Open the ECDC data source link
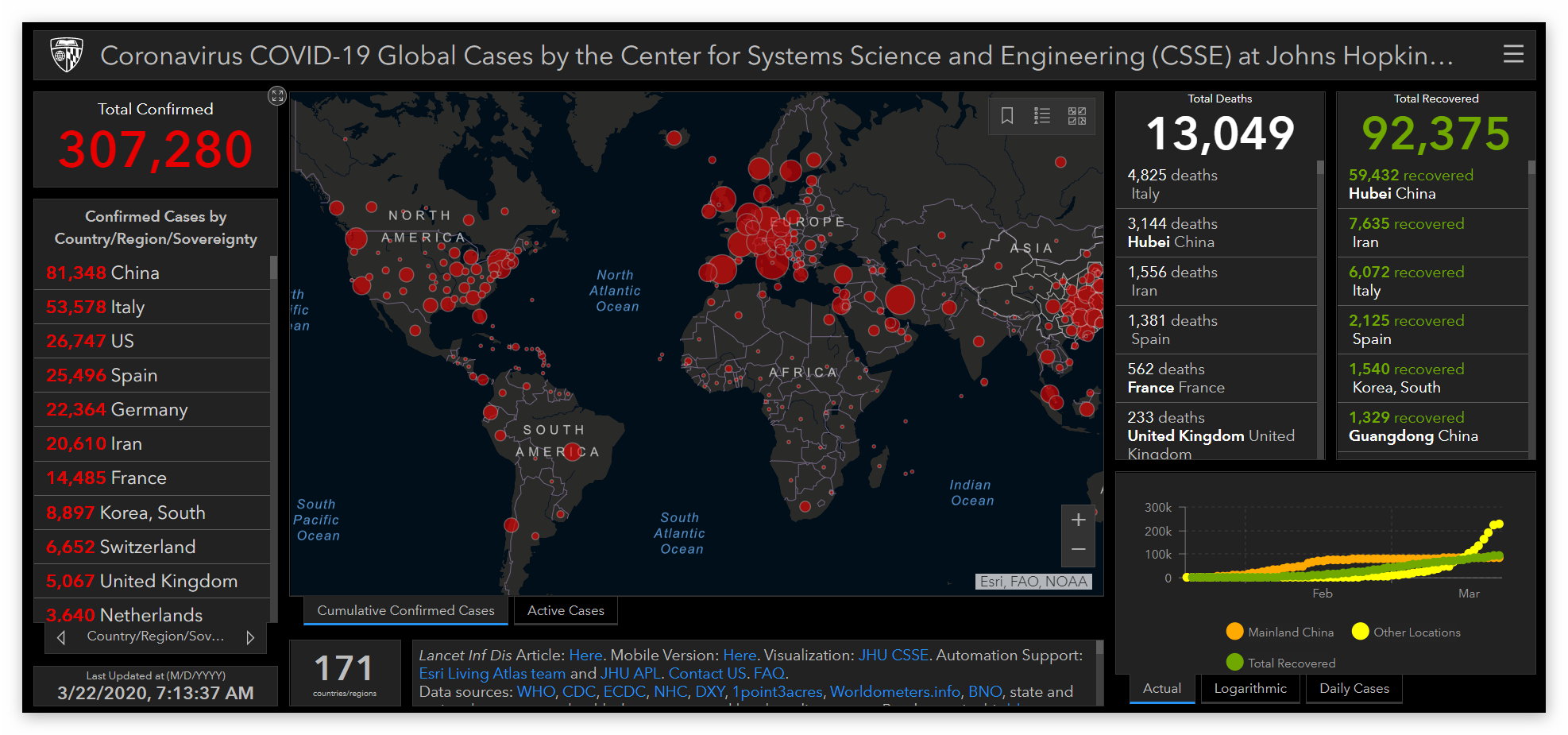The image size is (1568, 735). [x=625, y=691]
